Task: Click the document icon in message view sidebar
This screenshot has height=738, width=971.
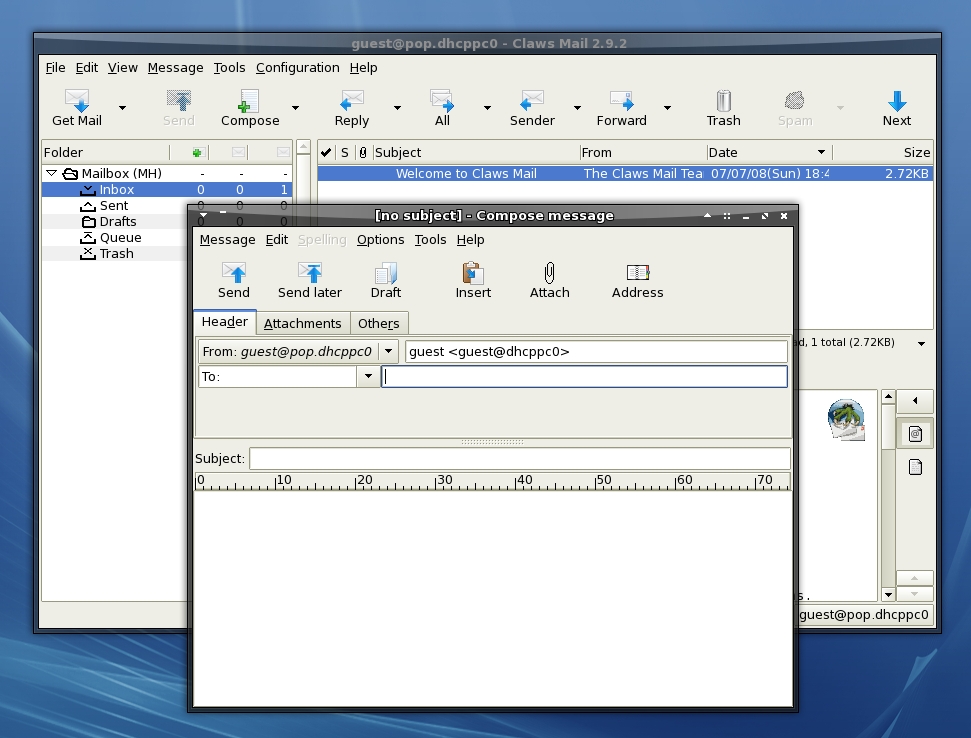Action: point(915,467)
